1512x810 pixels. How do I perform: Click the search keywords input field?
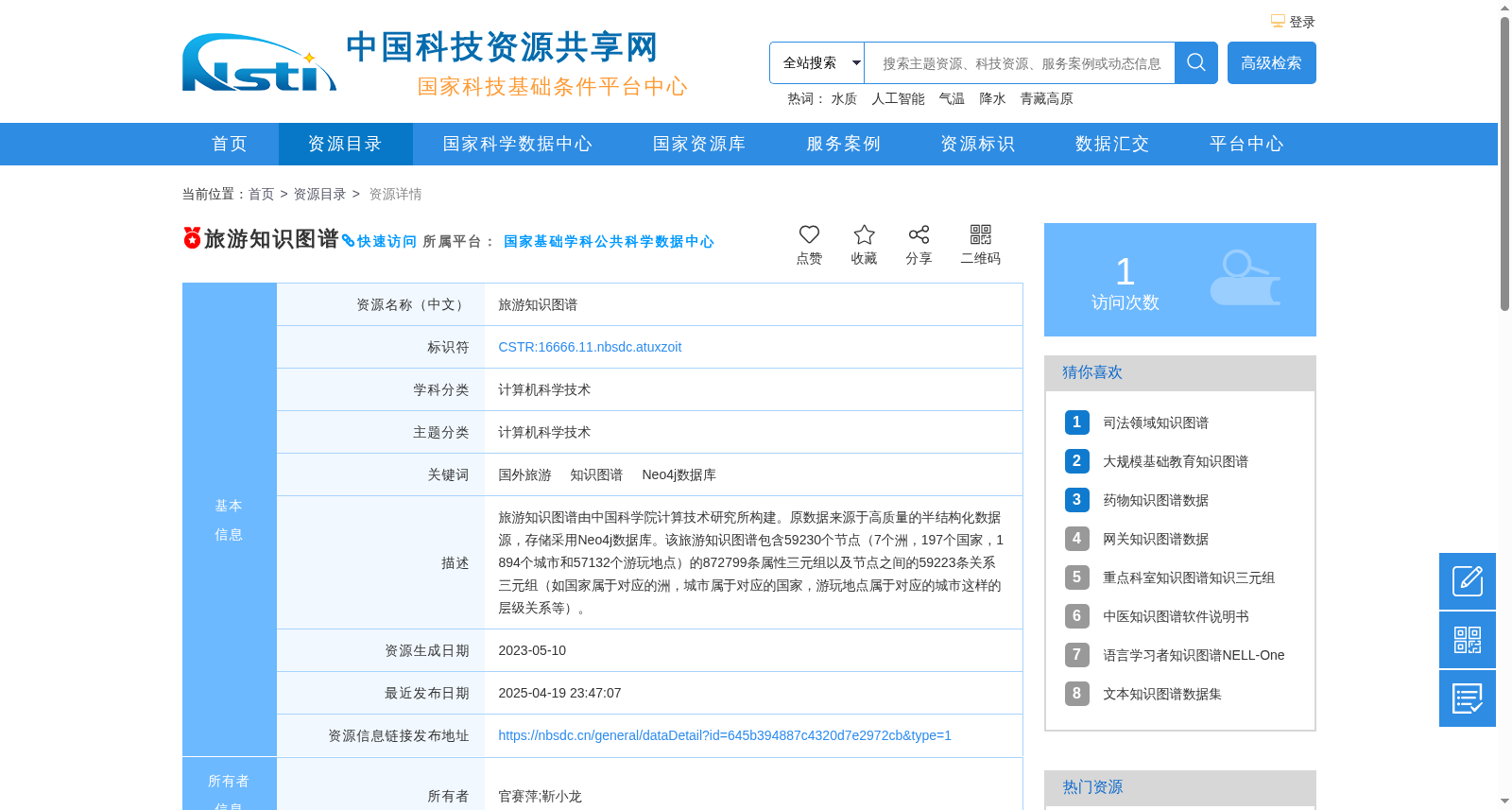coord(1020,62)
